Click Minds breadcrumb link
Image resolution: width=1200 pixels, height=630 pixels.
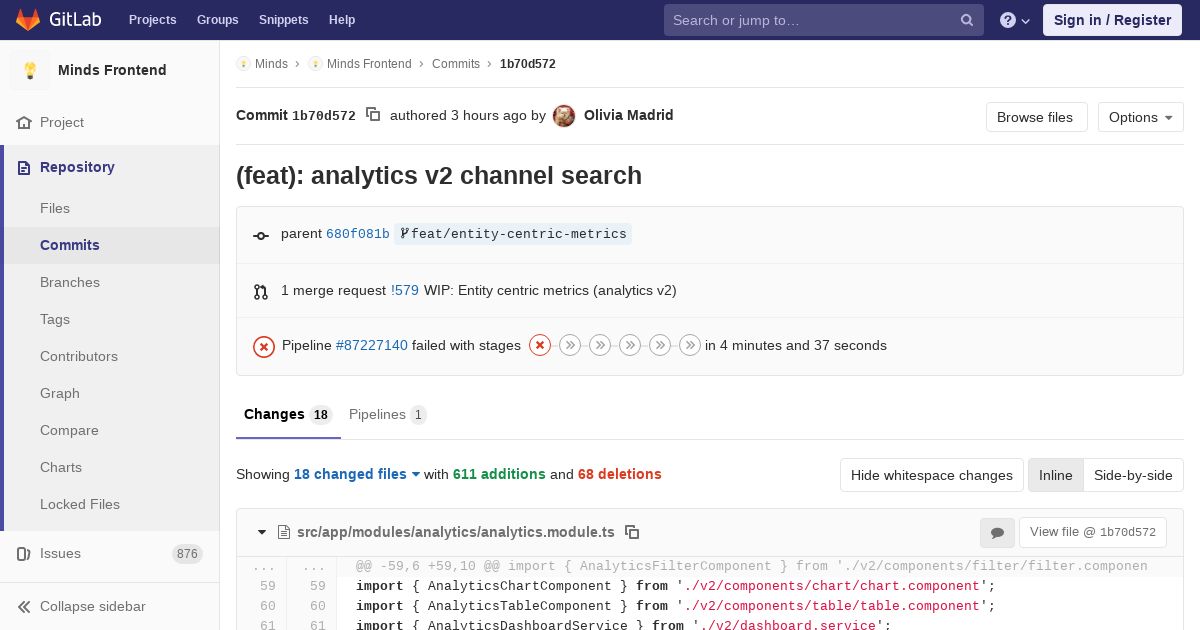coord(271,64)
